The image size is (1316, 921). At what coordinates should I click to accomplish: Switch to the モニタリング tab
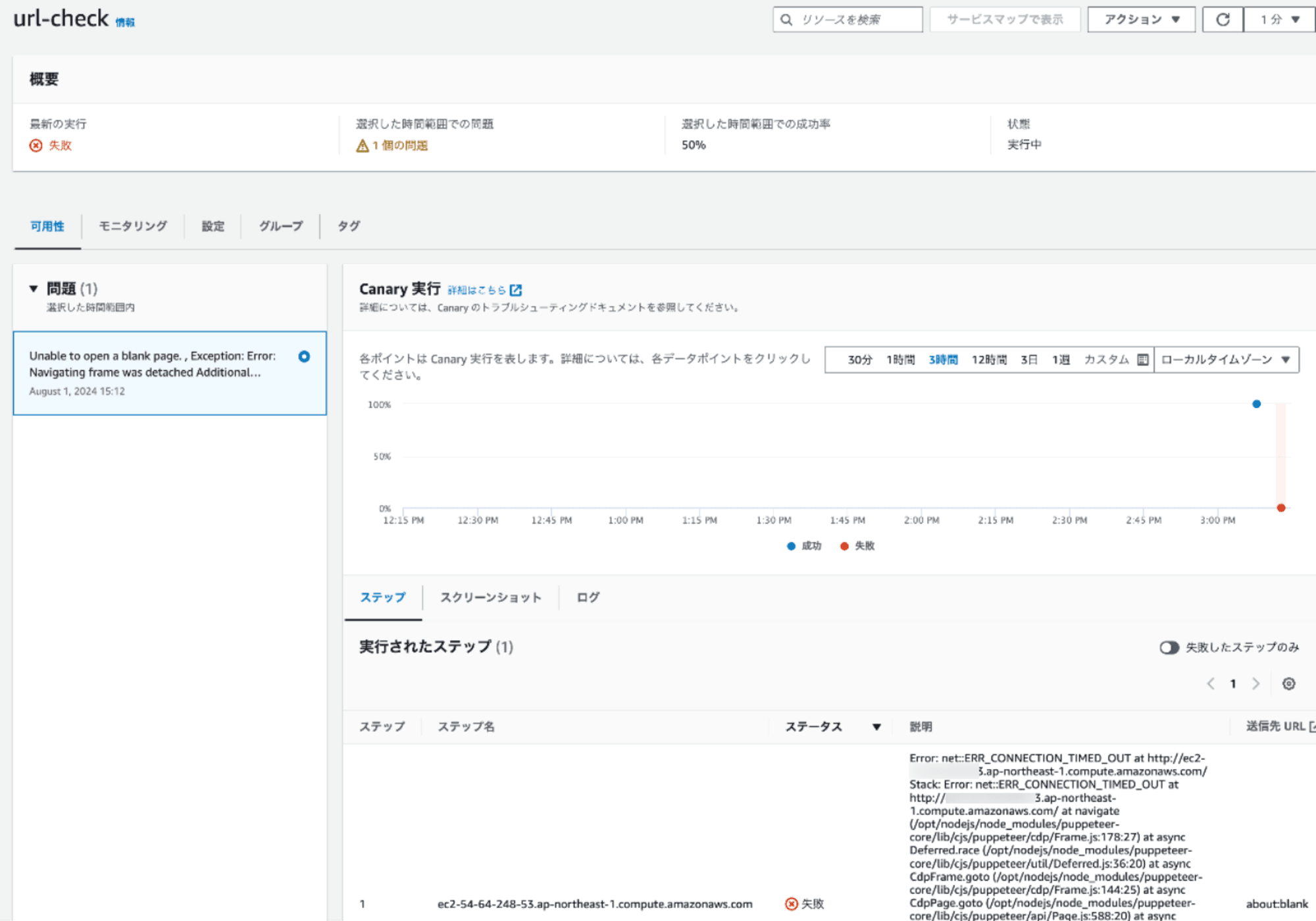[x=133, y=226]
